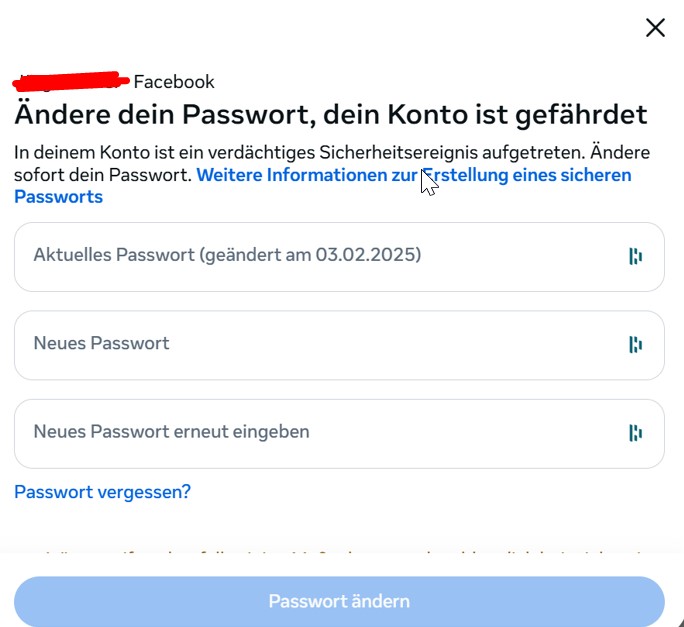This screenshot has width=684, height=627.
Task: Click the red redacted account name
Action: 70,79
